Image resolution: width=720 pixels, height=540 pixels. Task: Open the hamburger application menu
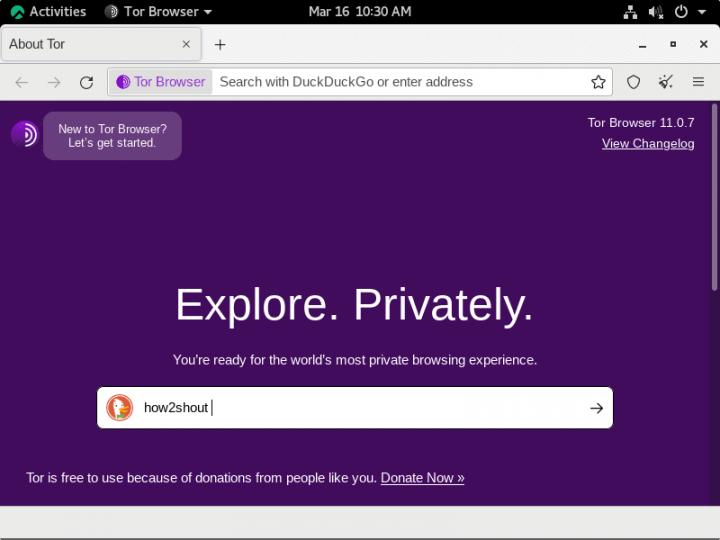pyautogui.click(x=698, y=82)
